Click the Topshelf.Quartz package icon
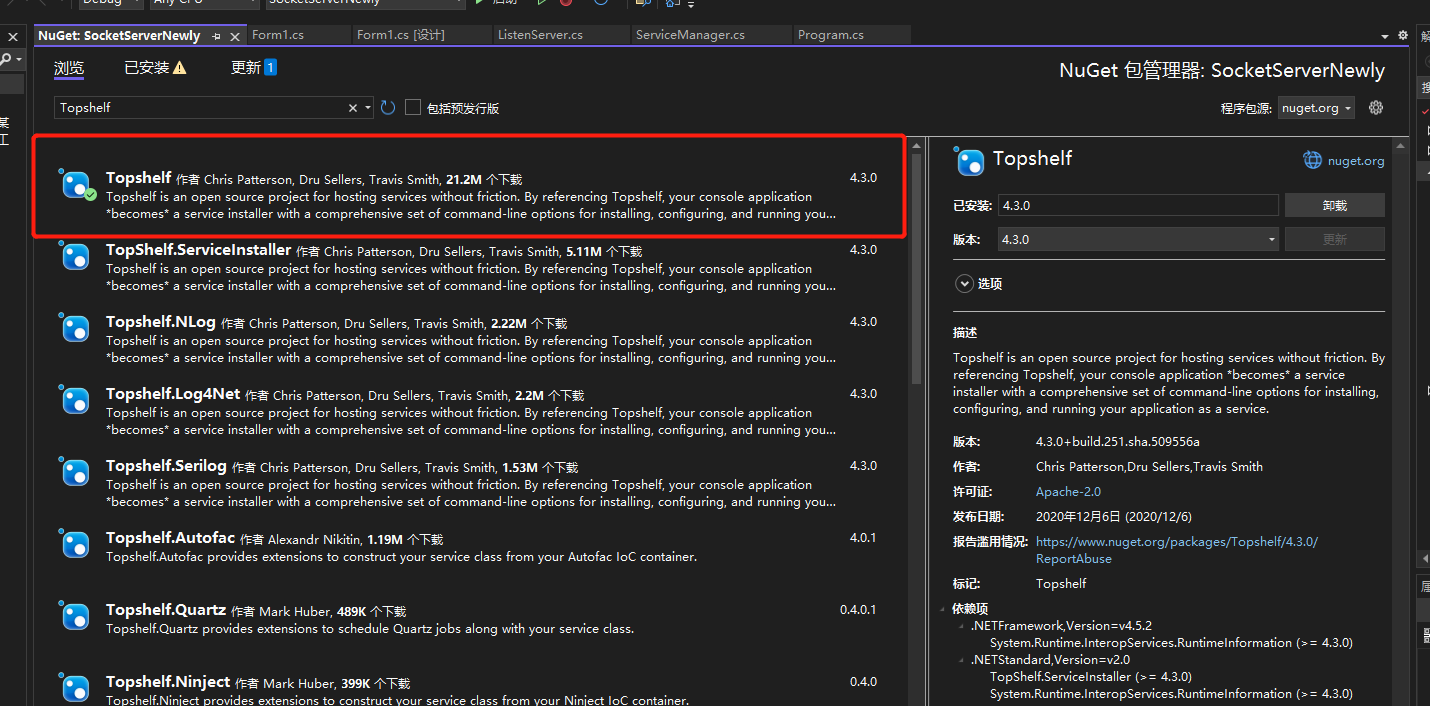1430x706 pixels. pyautogui.click(x=75, y=617)
